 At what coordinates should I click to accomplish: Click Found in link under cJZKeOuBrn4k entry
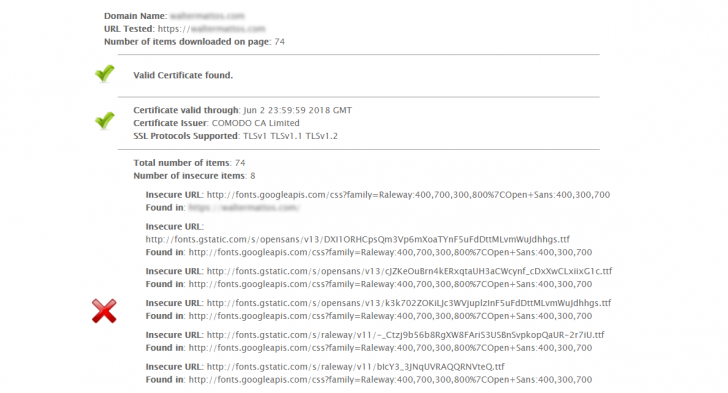point(390,284)
